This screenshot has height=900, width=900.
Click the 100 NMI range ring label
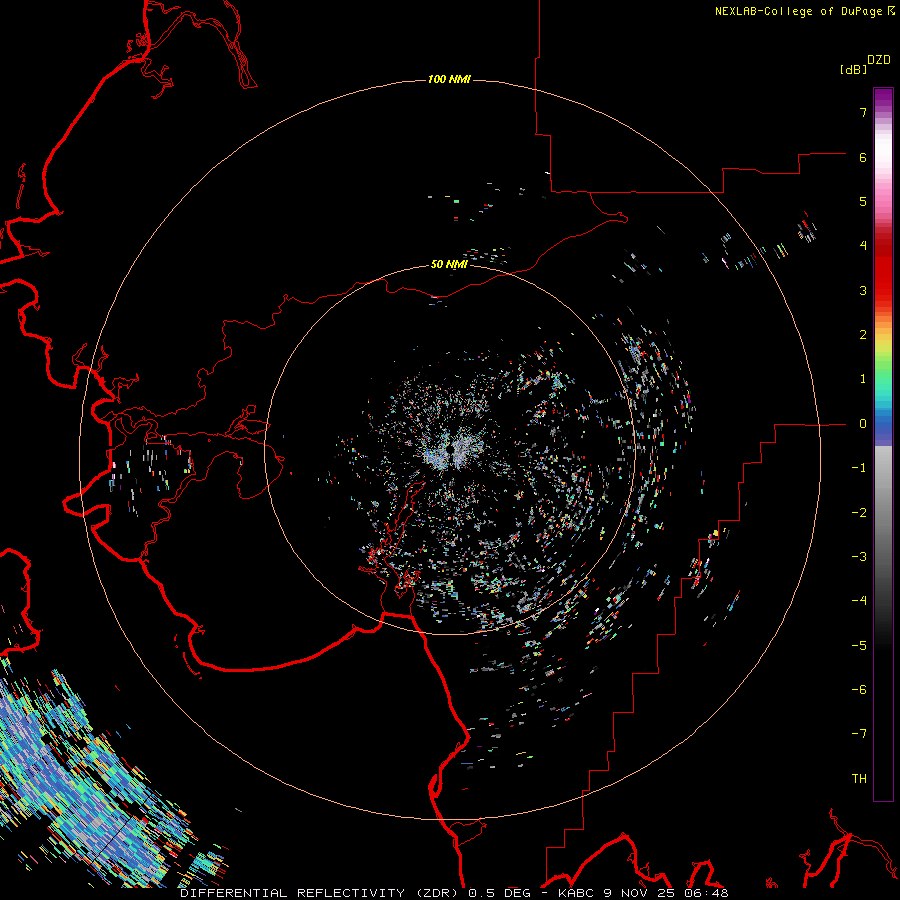449,79
